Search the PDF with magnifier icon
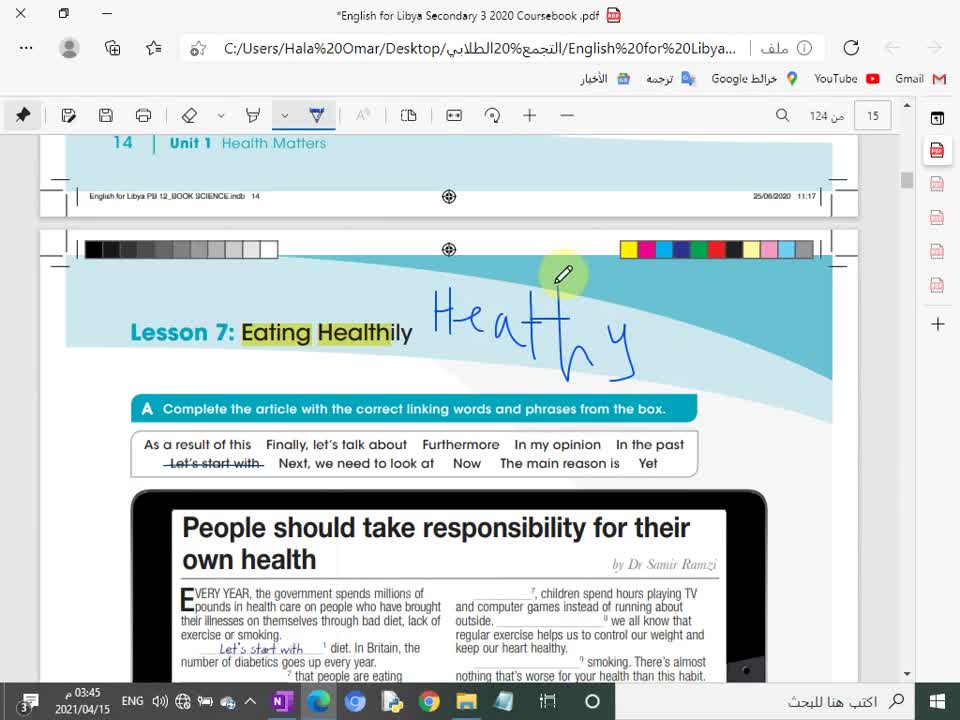Viewport: 960px width, 720px height. 783,115
